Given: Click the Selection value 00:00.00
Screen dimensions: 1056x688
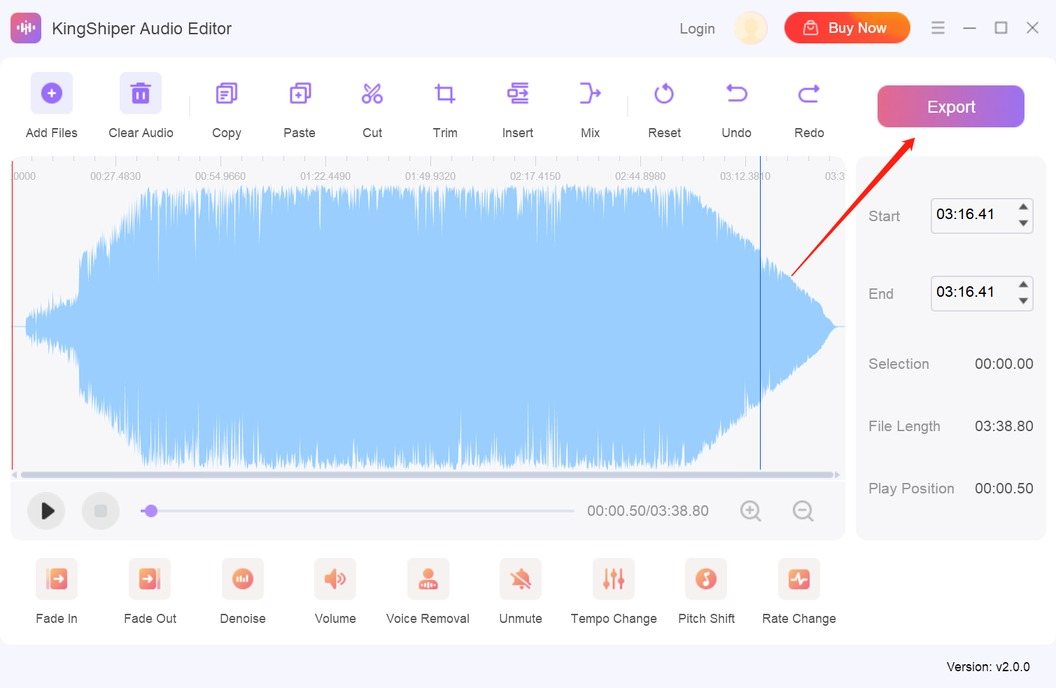Looking at the screenshot, I should [1003, 364].
